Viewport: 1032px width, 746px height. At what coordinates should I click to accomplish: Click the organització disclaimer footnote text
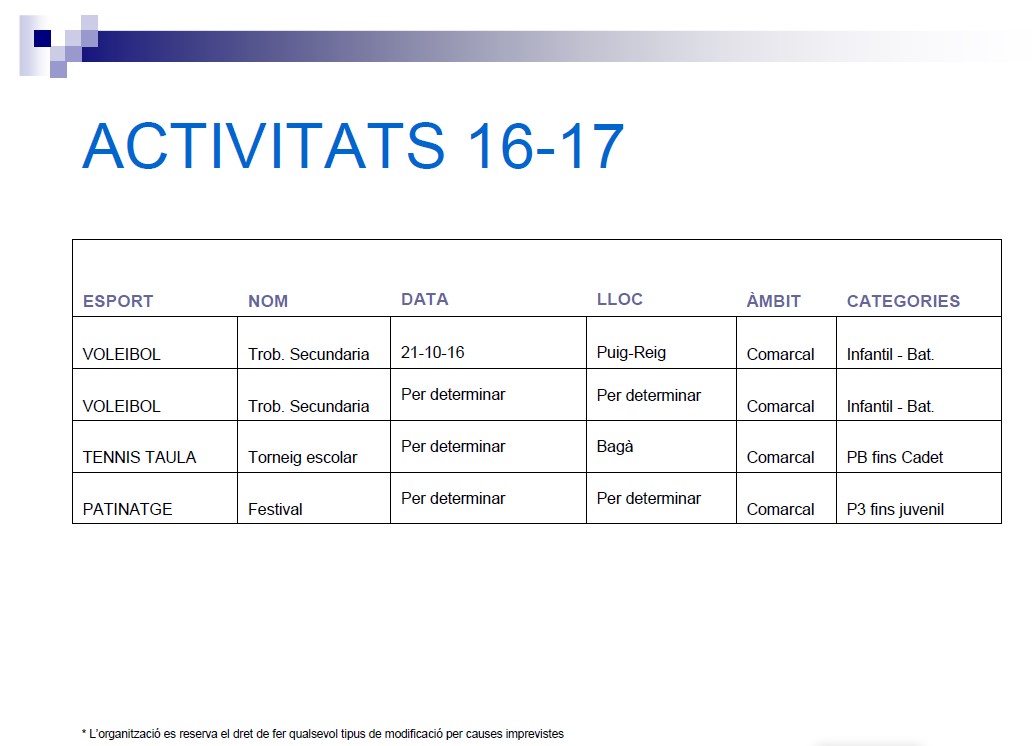tap(322, 733)
